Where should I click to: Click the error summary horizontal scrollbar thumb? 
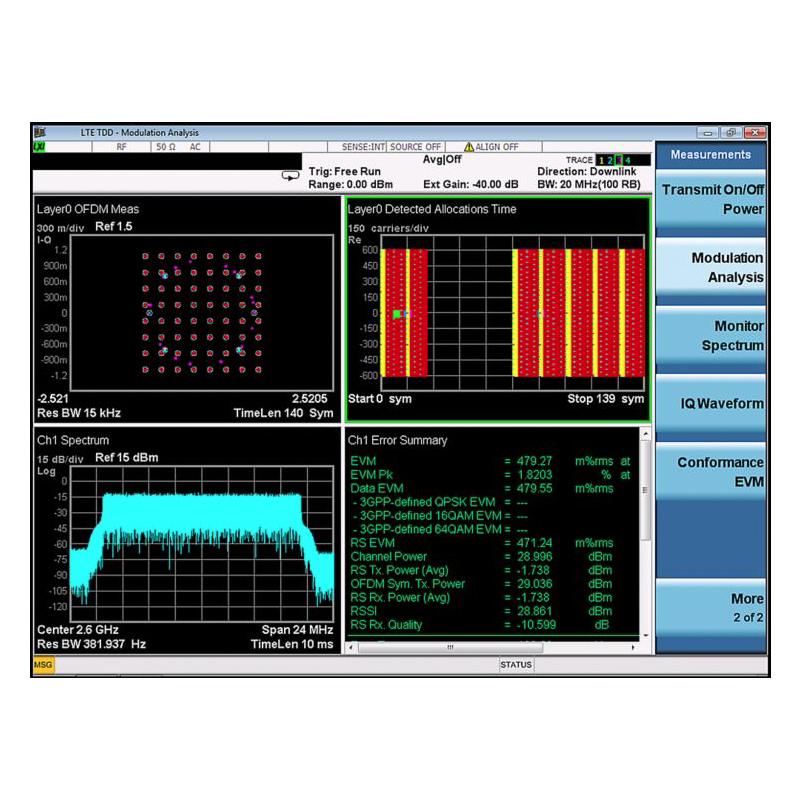pyautogui.click(x=450, y=647)
